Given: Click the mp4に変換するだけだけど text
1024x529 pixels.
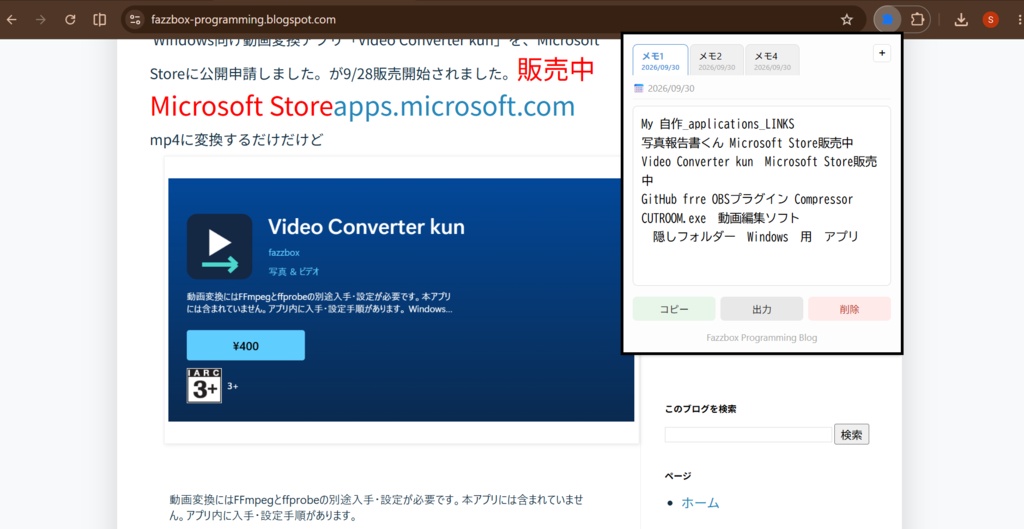Looking at the screenshot, I should tap(236, 140).
